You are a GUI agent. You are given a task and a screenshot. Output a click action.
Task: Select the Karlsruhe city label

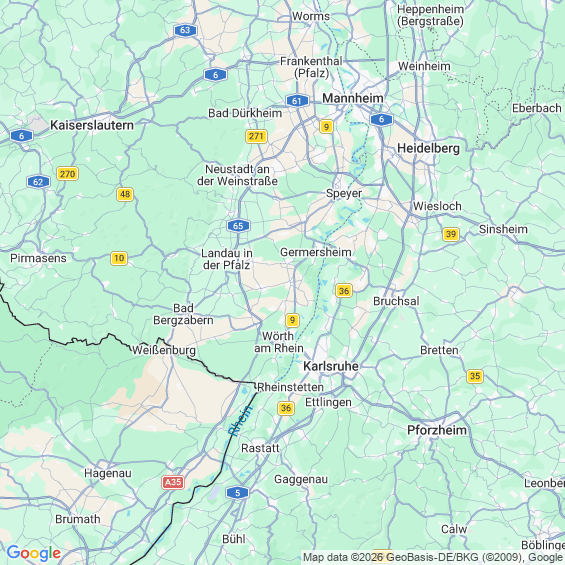point(331,366)
